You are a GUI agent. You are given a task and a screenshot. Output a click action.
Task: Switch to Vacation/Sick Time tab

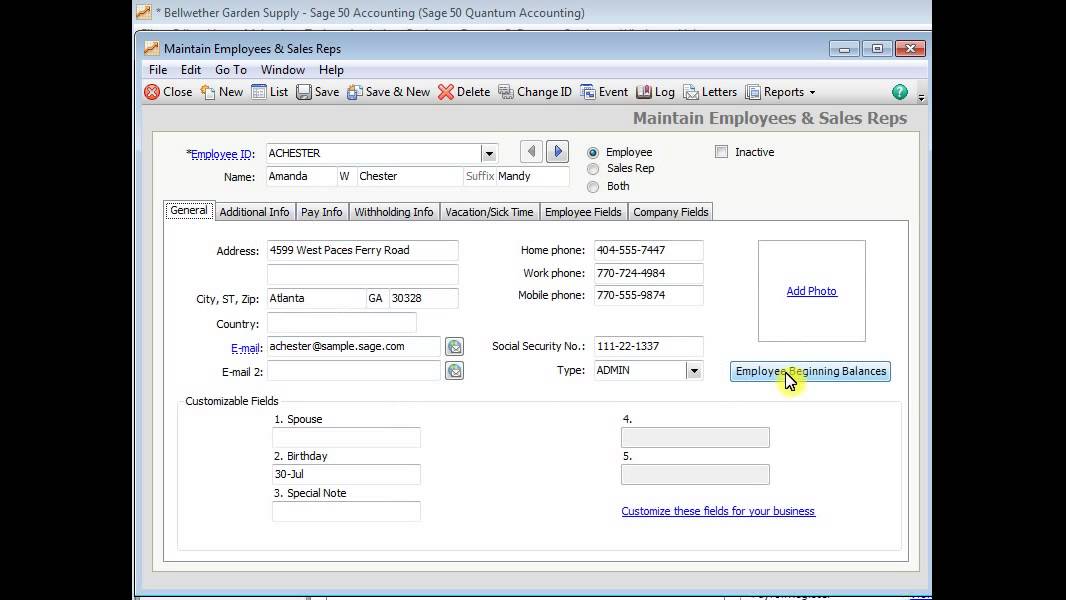pos(489,212)
